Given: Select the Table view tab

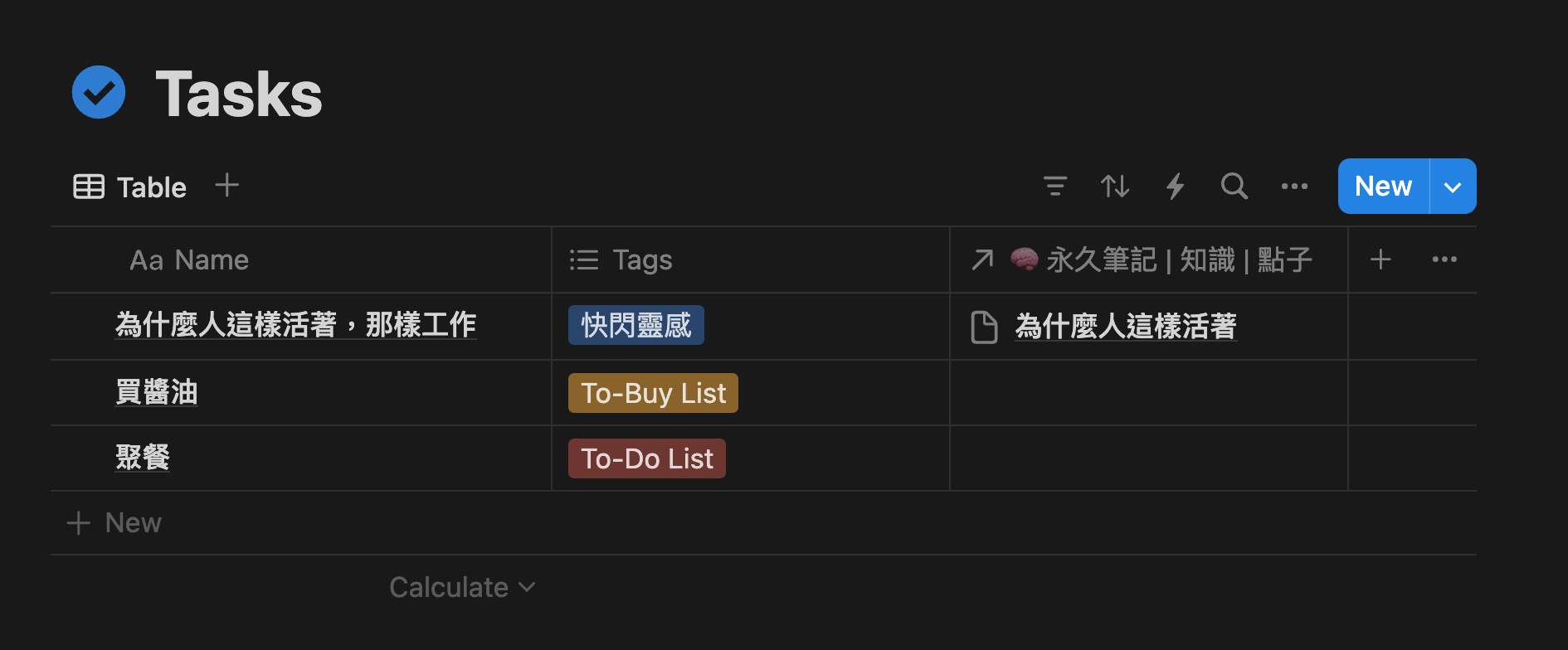Looking at the screenshot, I should pyautogui.click(x=130, y=187).
